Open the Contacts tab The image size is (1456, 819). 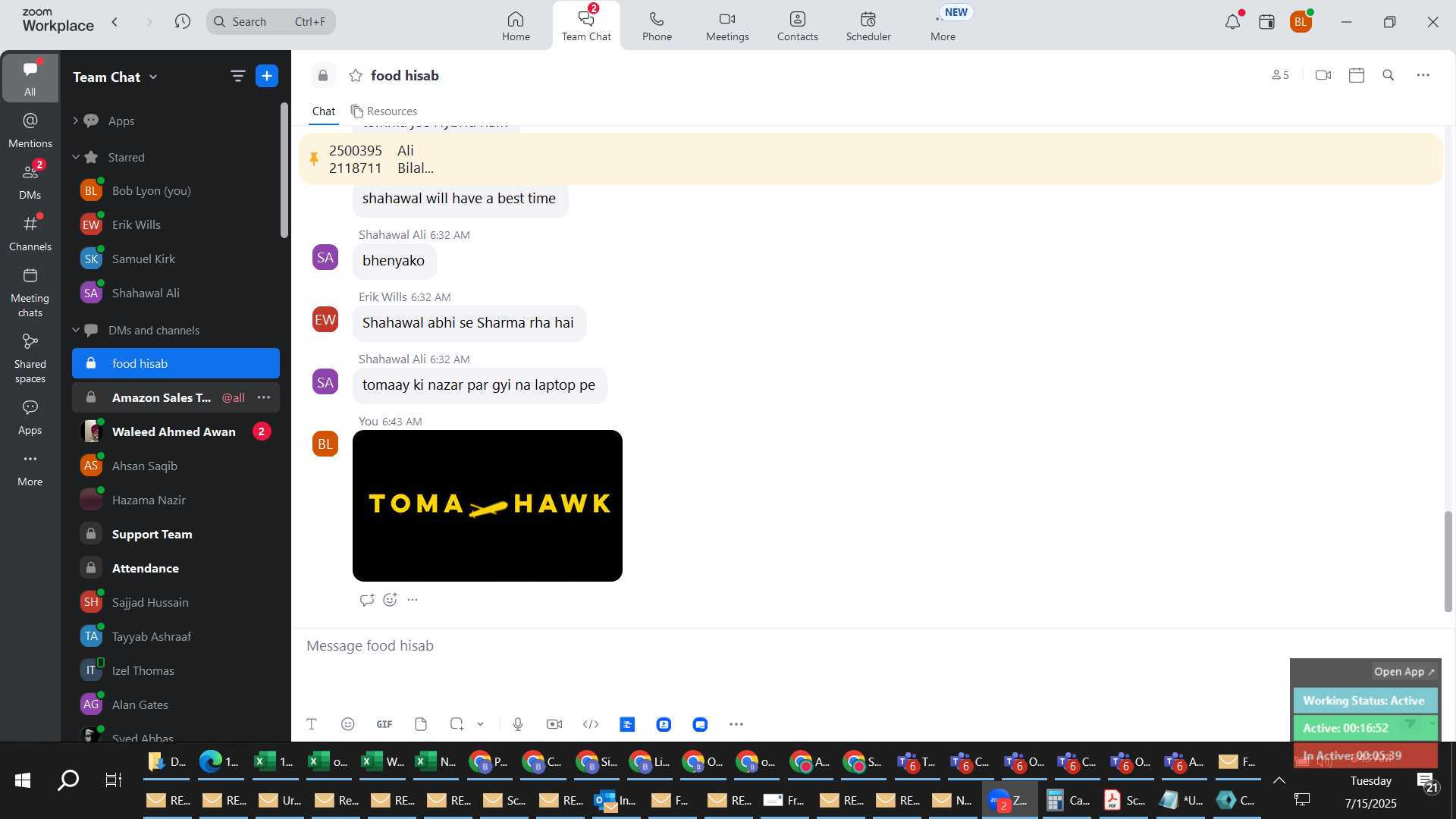pyautogui.click(x=798, y=26)
